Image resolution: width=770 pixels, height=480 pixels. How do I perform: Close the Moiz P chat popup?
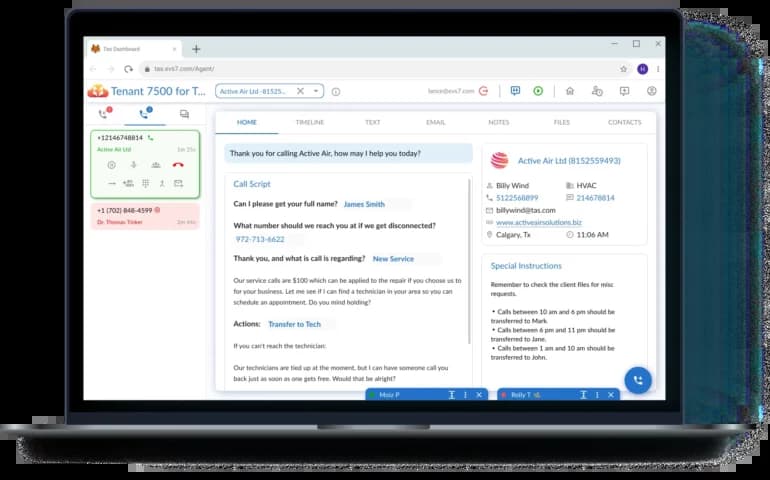[479, 395]
